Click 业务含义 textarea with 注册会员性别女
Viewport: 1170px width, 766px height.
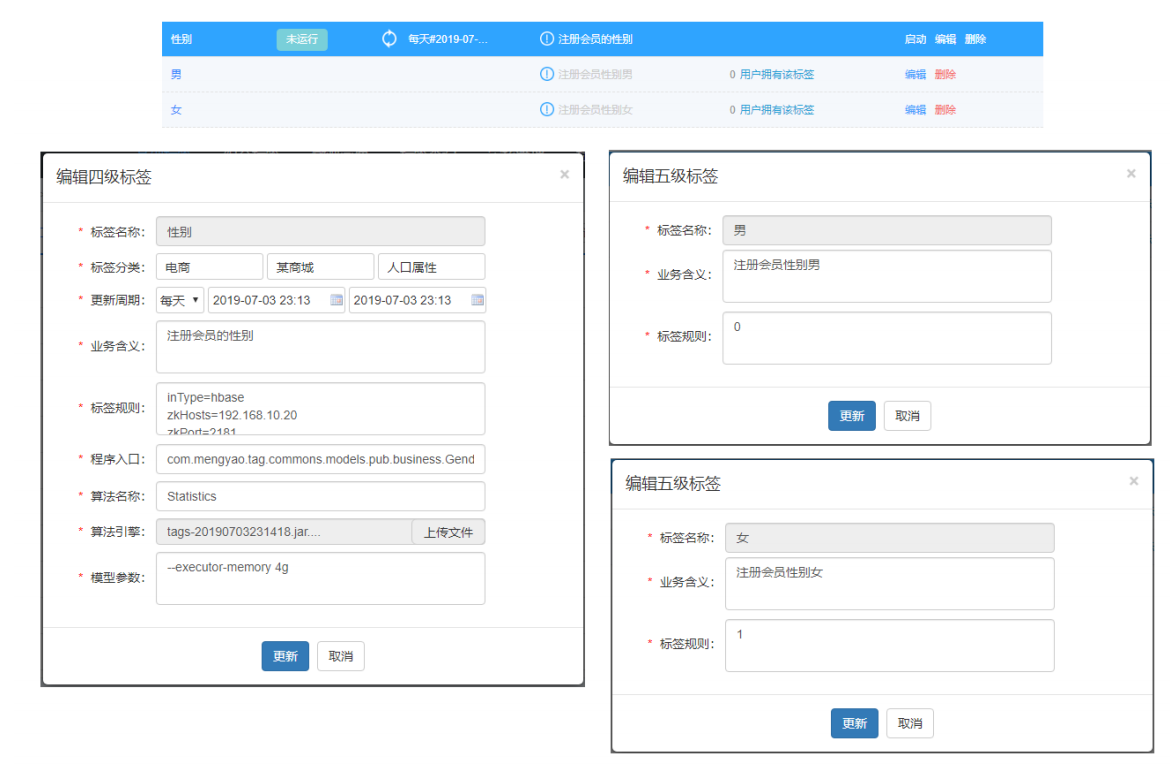click(x=890, y=583)
